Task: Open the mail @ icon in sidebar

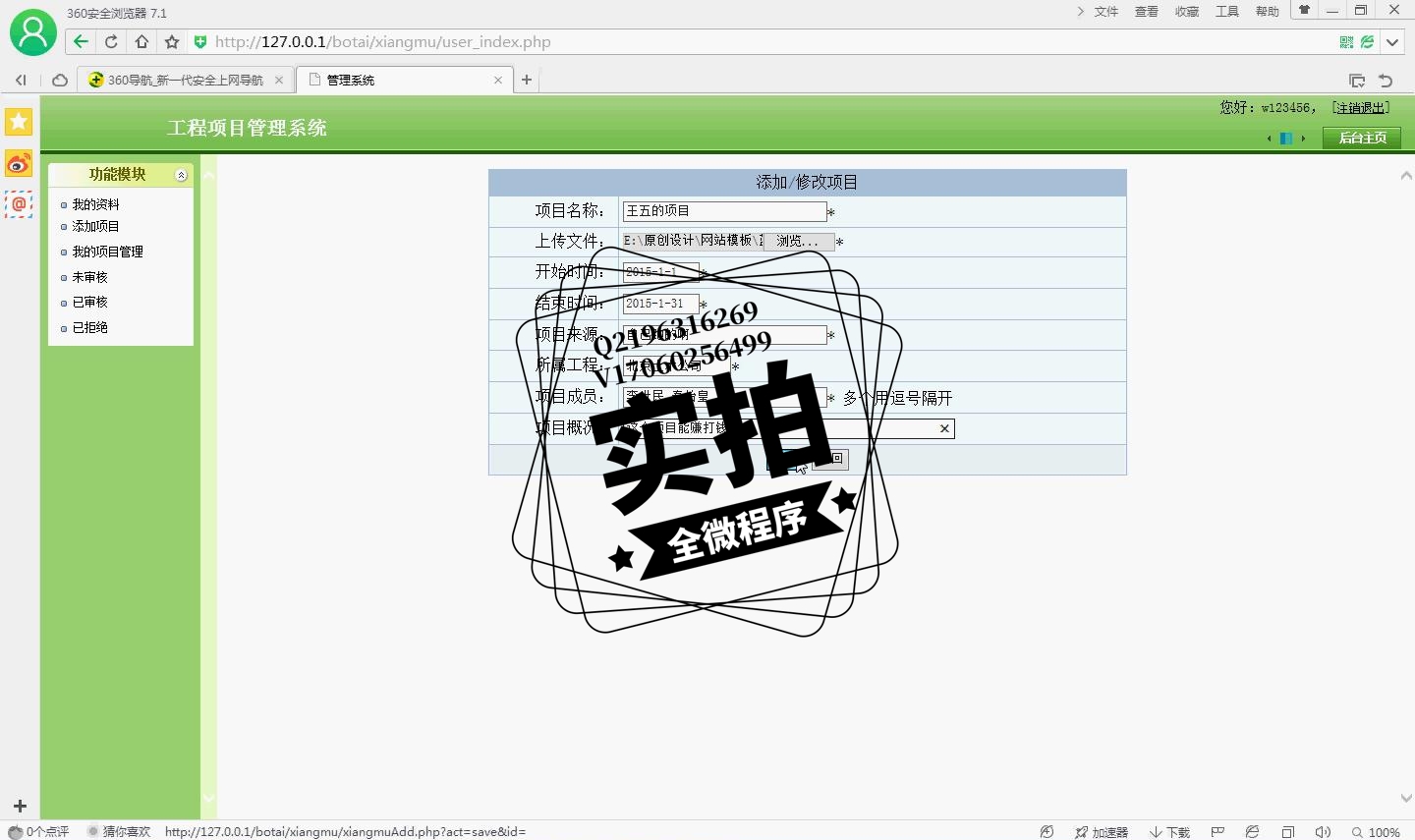Action: pos(19,204)
